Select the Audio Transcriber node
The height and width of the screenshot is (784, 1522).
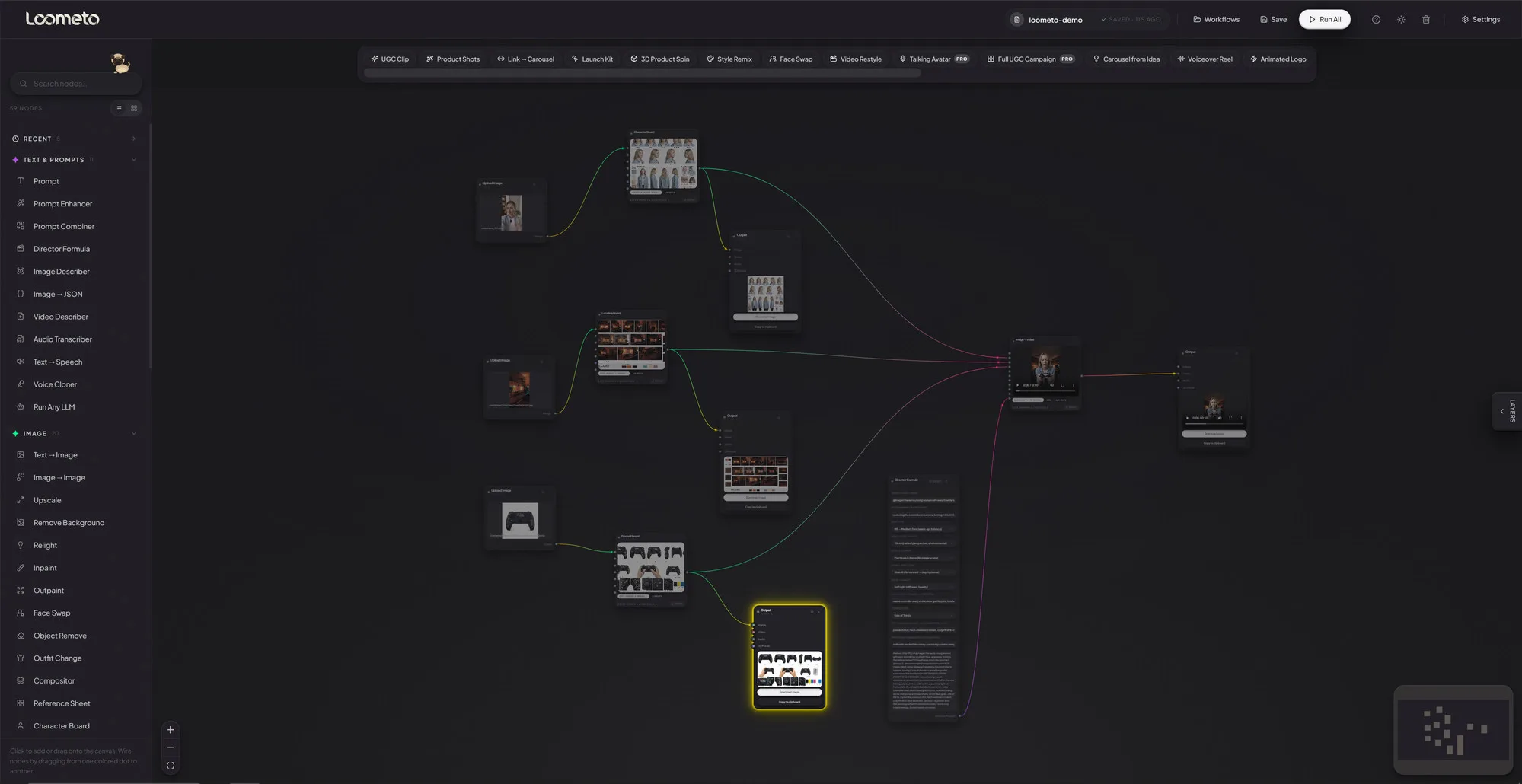pos(75,339)
